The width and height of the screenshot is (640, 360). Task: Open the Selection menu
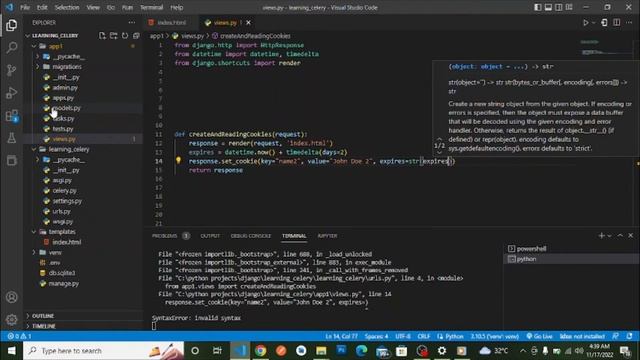67,7
